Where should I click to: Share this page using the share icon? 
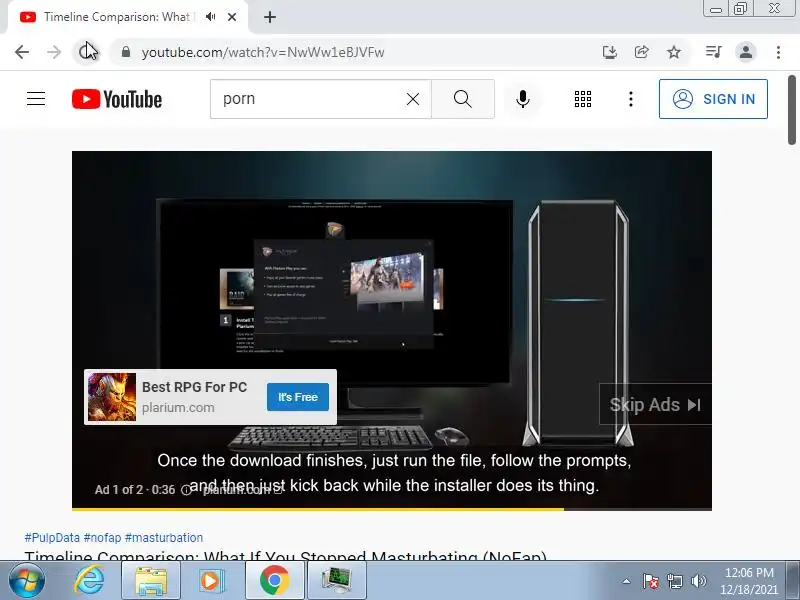(642, 52)
